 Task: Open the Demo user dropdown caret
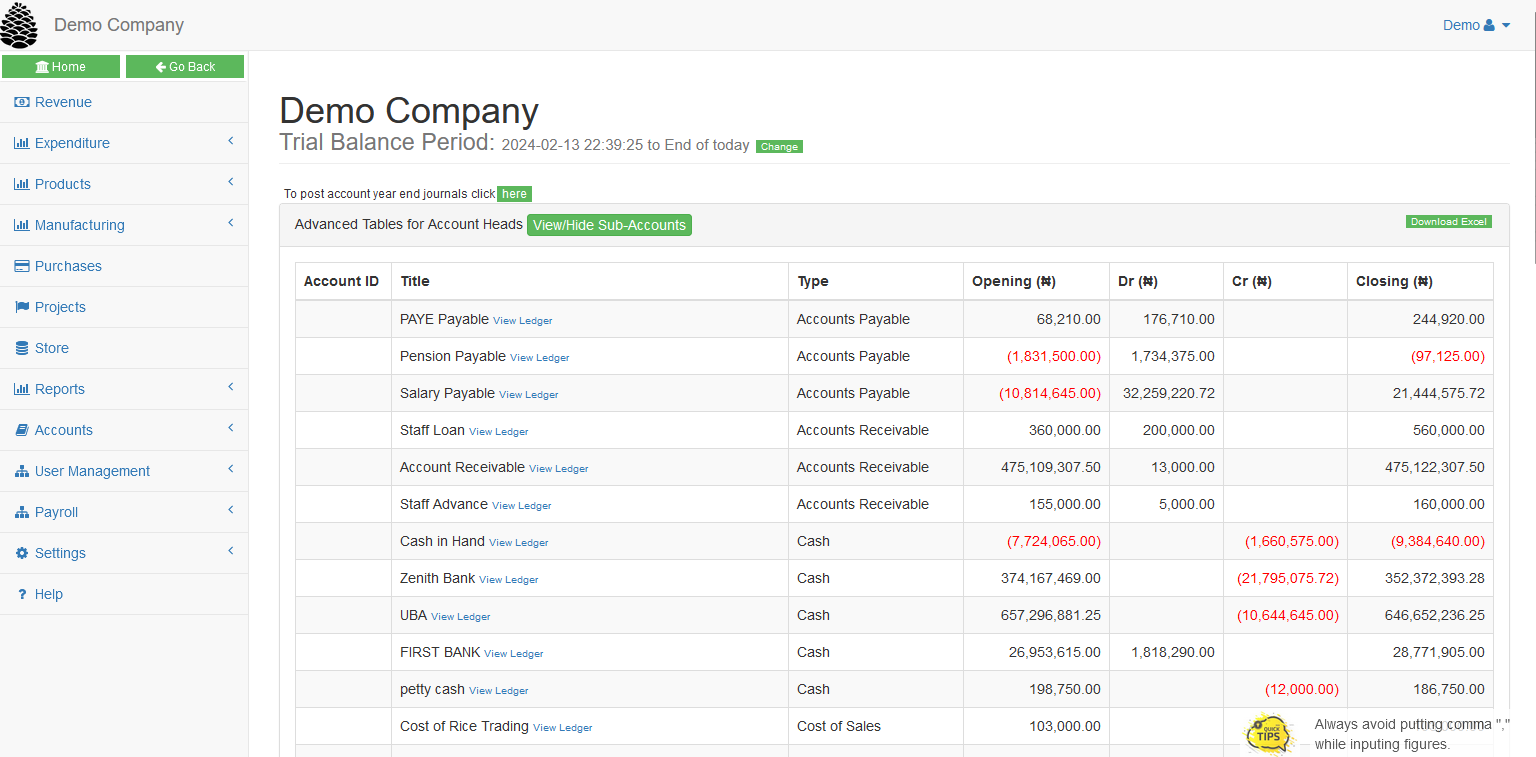pyautogui.click(x=1506, y=26)
